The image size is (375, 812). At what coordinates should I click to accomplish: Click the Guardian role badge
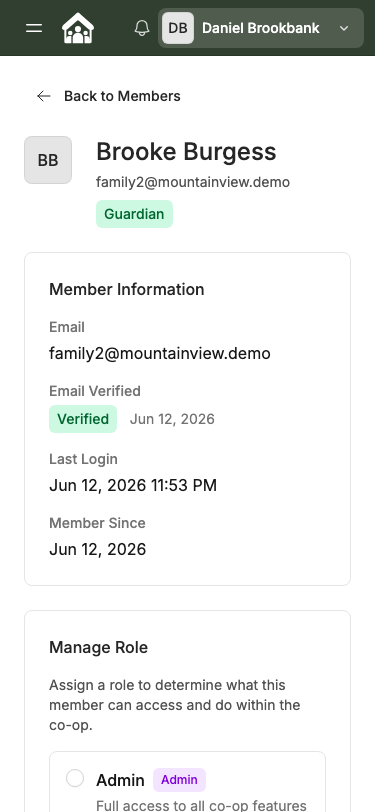point(134,214)
